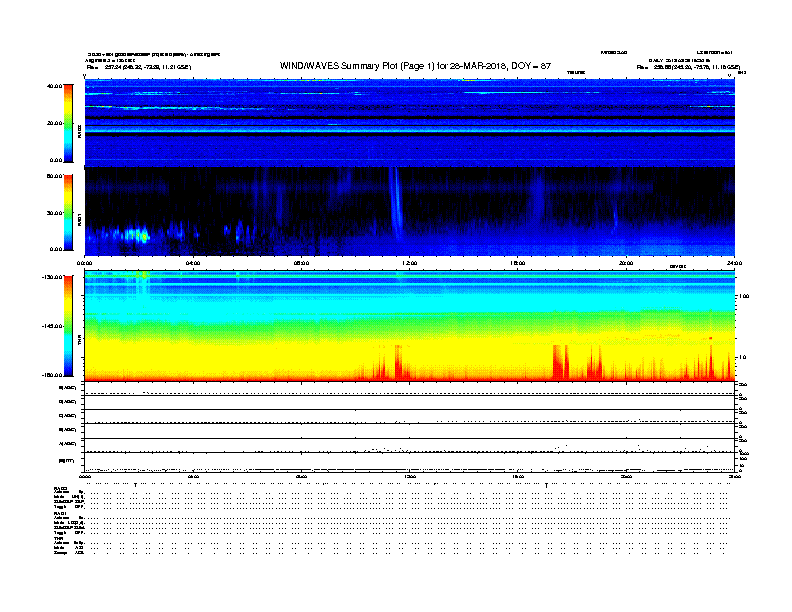Click the 00:00 label on the bottom time axis
Screen dimensions: 792x612
pyautogui.click(x=85, y=477)
